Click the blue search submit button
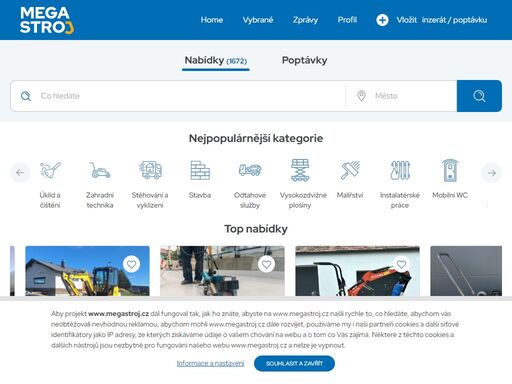This screenshot has height=384, width=512. [479, 96]
